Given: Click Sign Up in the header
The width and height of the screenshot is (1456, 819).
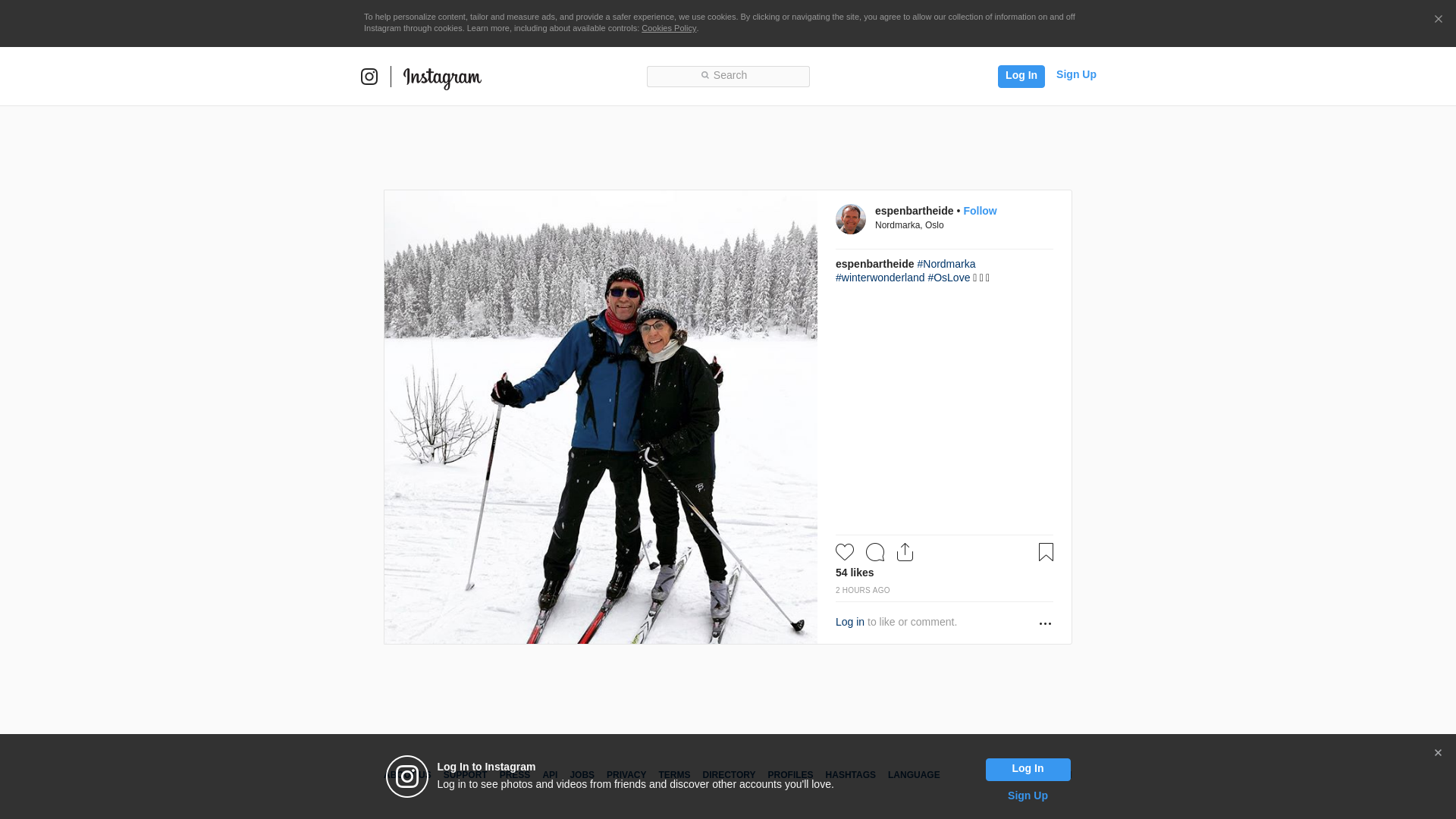Looking at the screenshot, I should pyautogui.click(x=1076, y=74).
